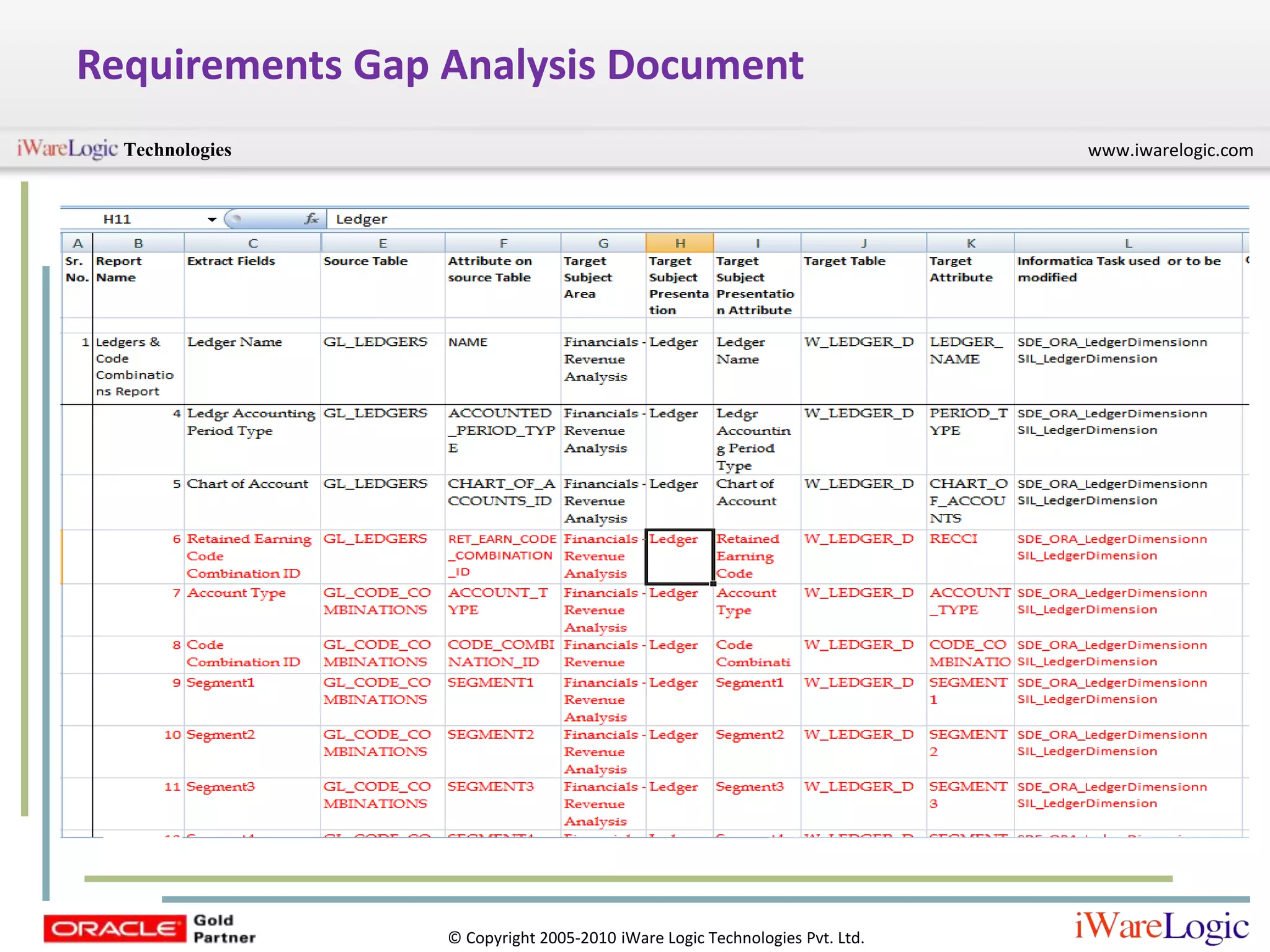Click the ACCOUNT_TYPE source attribute cell

click(x=503, y=610)
